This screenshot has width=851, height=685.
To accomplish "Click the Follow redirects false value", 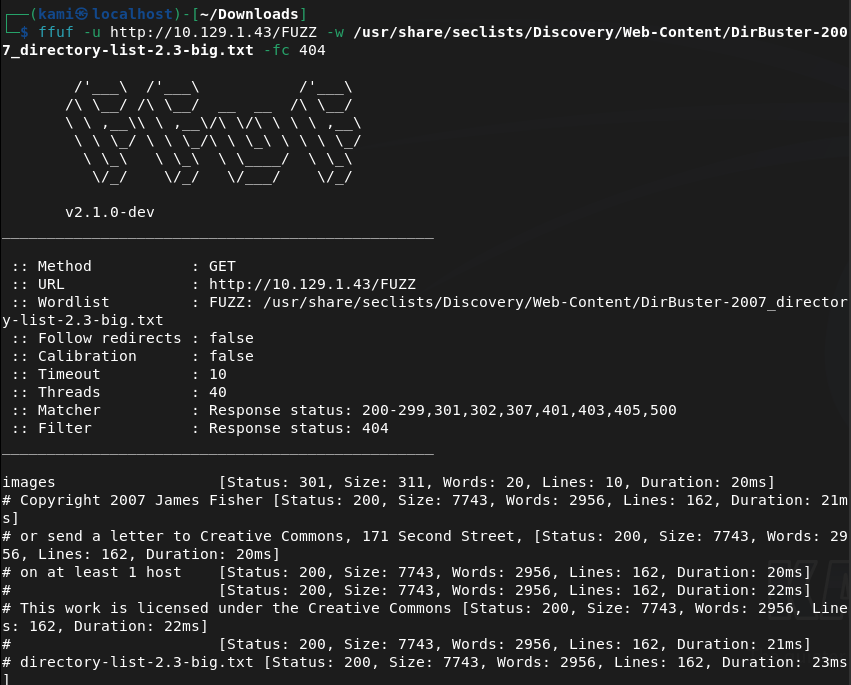I will (230, 338).
